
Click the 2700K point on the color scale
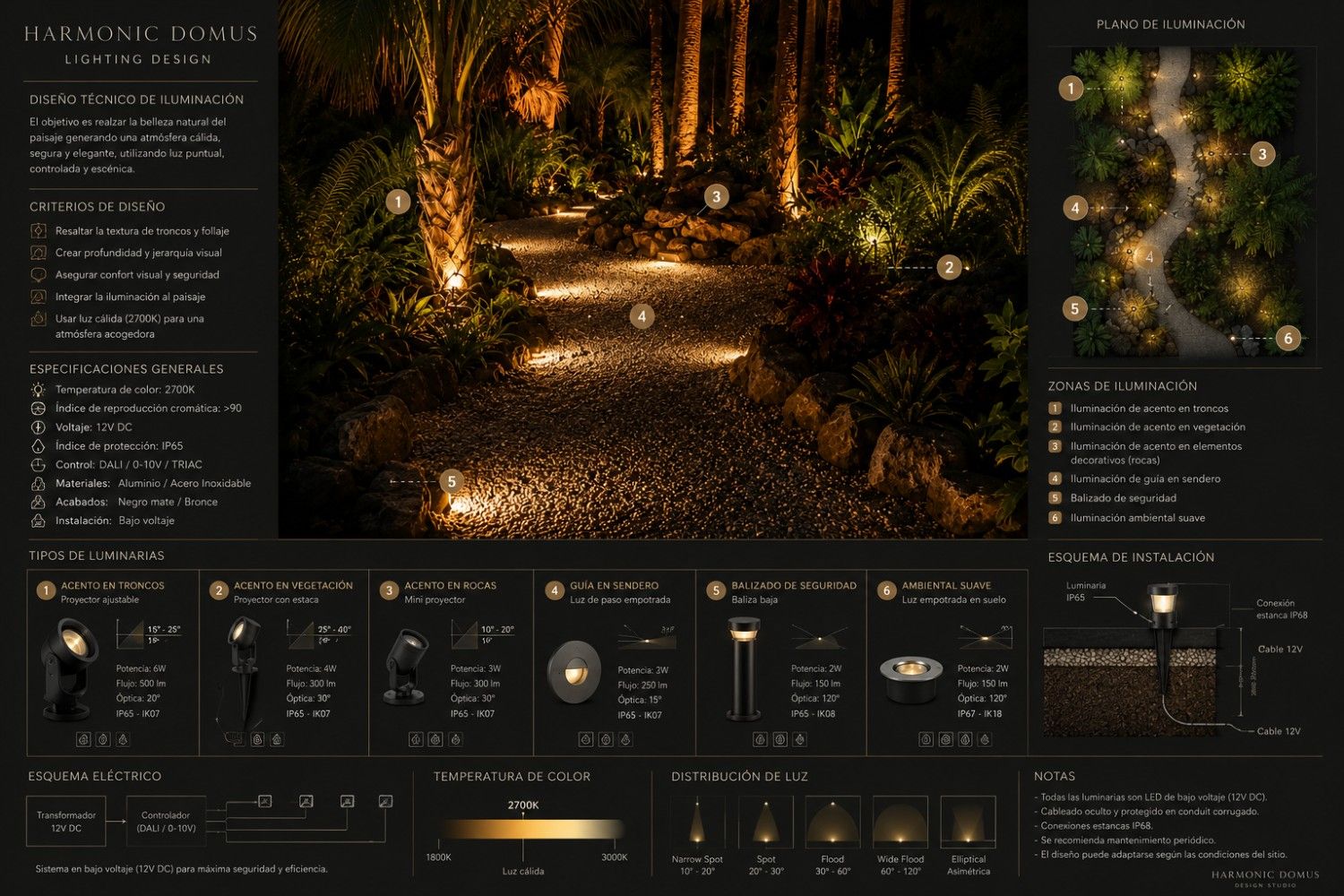523,829
